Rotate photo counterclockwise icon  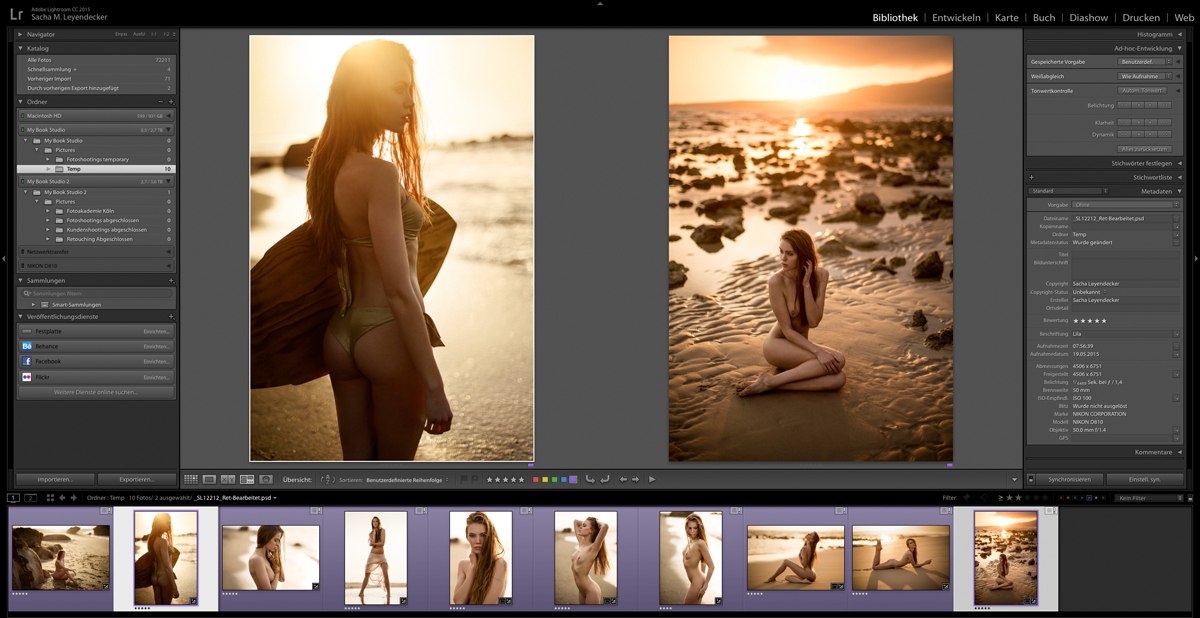pyautogui.click(x=590, y=480)
